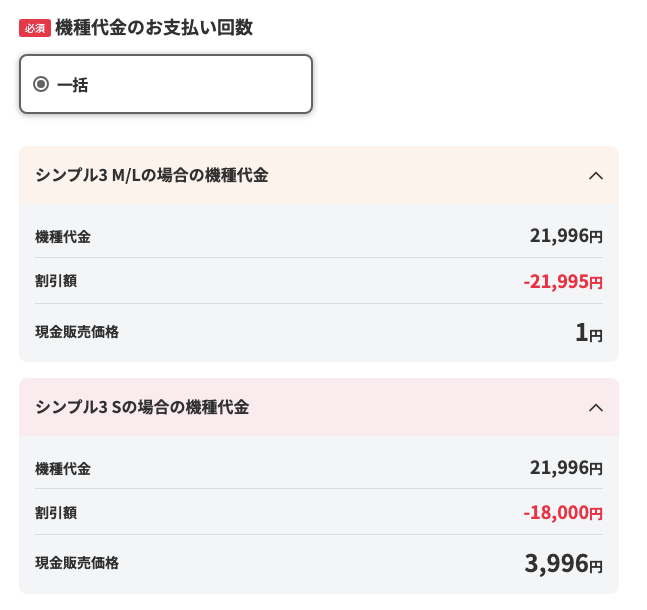Click the 割引額 label under シンプル3 S

[x=56, y=512]
